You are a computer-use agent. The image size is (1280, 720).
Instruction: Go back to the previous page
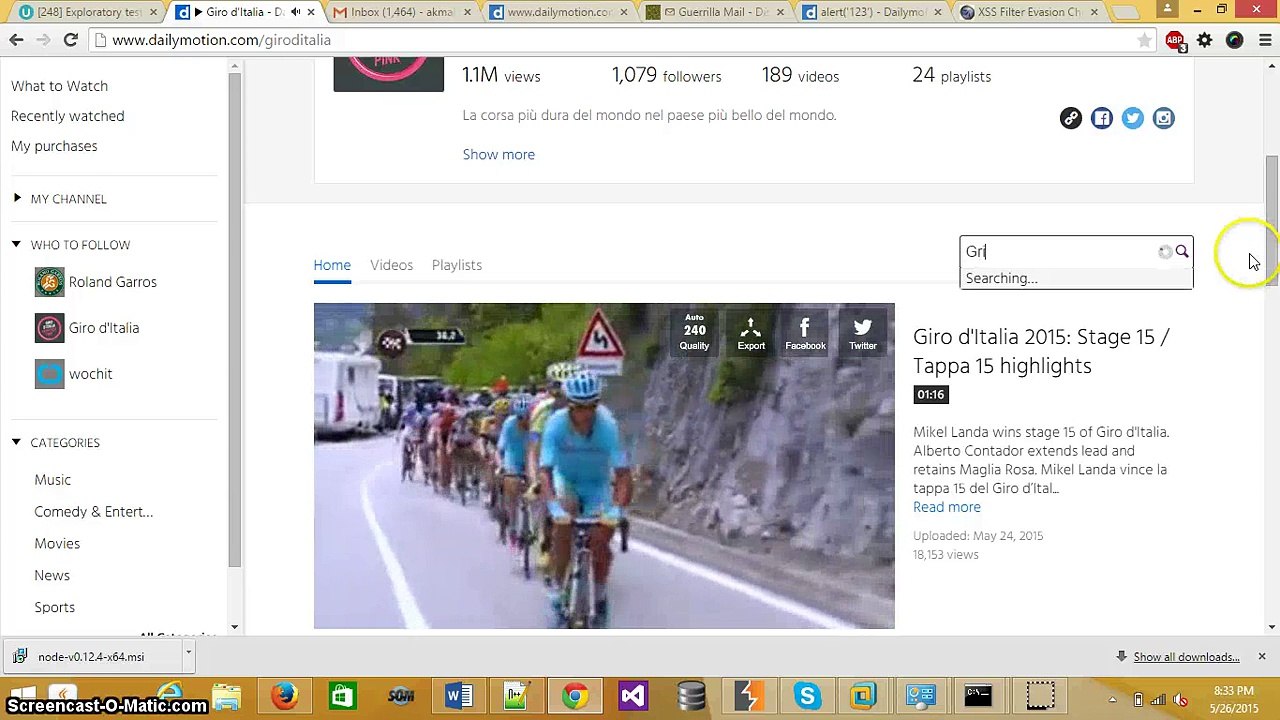16,40
